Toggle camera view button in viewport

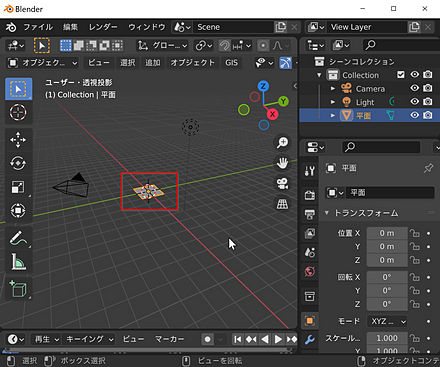(282, 183)
